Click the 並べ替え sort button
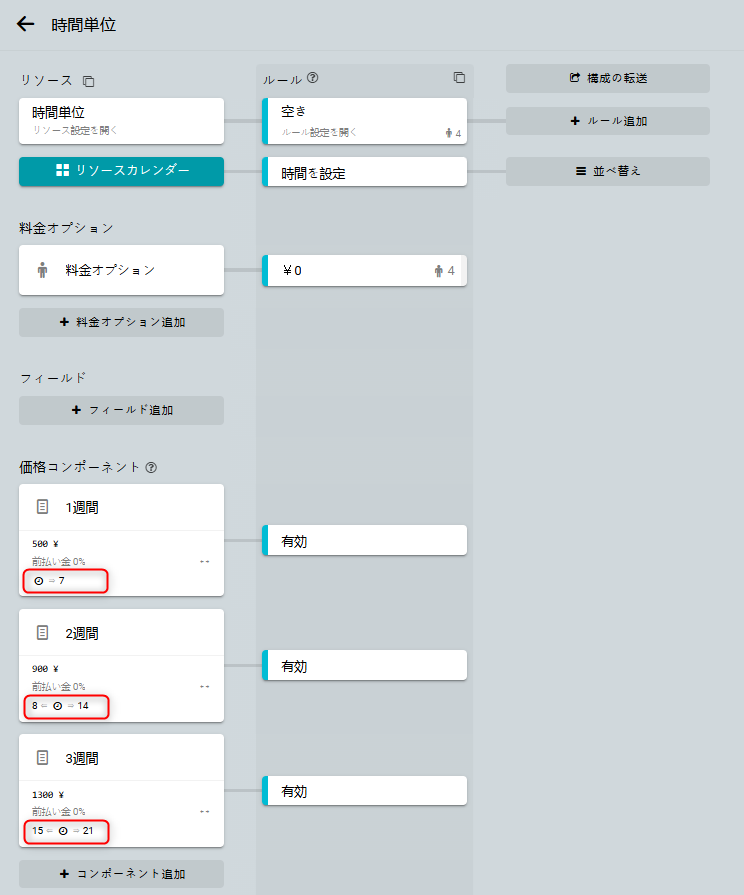The image size is (744, 895). click(607, 171)
